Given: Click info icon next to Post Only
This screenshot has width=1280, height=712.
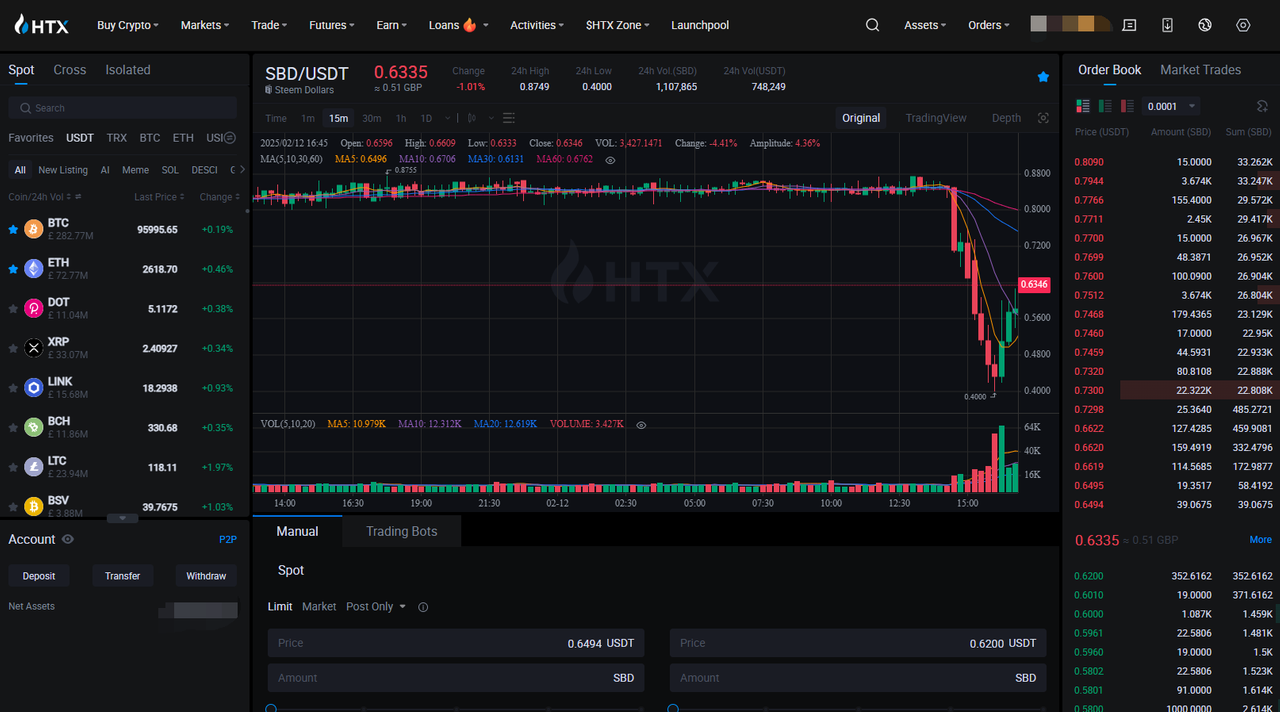Looking at the screenshot, I should 423,607.
